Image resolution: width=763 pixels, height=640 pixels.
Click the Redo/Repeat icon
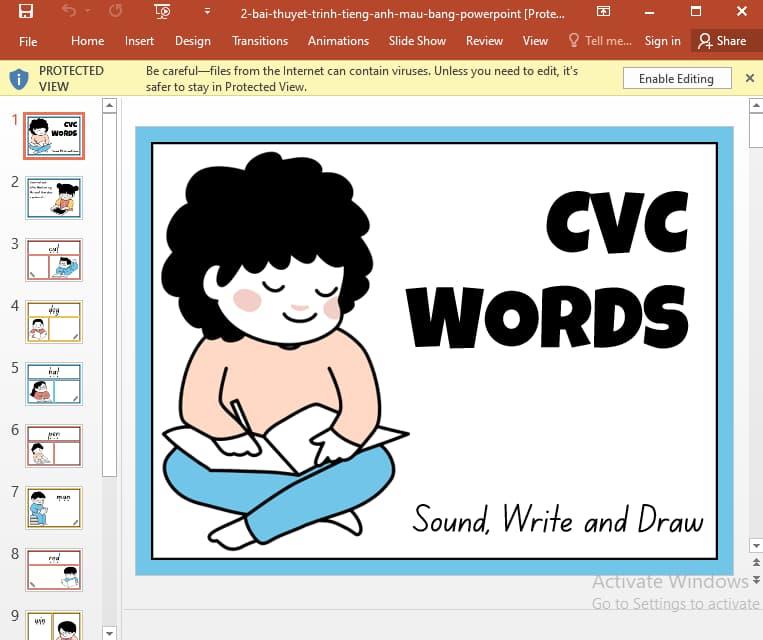point(115,10)
